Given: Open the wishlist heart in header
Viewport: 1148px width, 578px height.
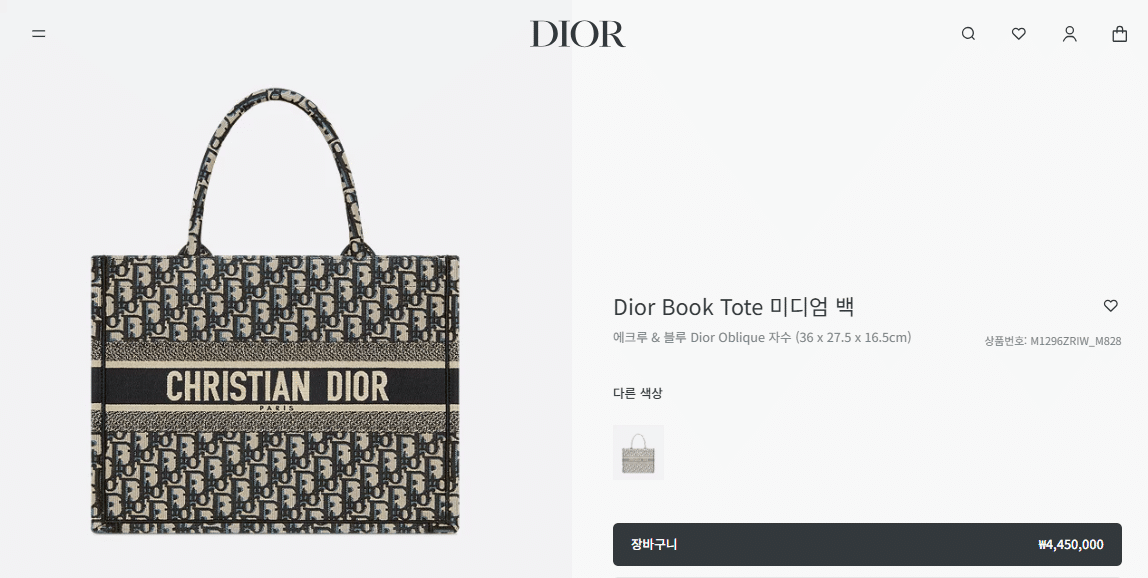Looking at the screenshot, I should pos(1018,34).
